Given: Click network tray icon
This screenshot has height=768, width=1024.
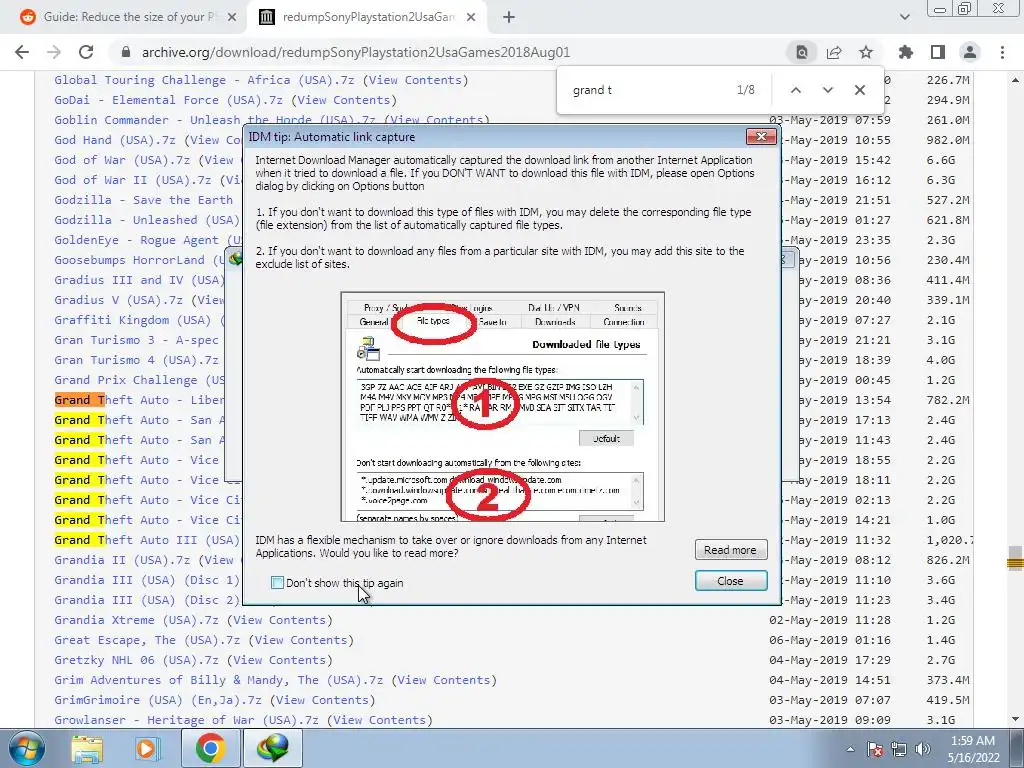Looking at the screenshot, I should 899,749.
